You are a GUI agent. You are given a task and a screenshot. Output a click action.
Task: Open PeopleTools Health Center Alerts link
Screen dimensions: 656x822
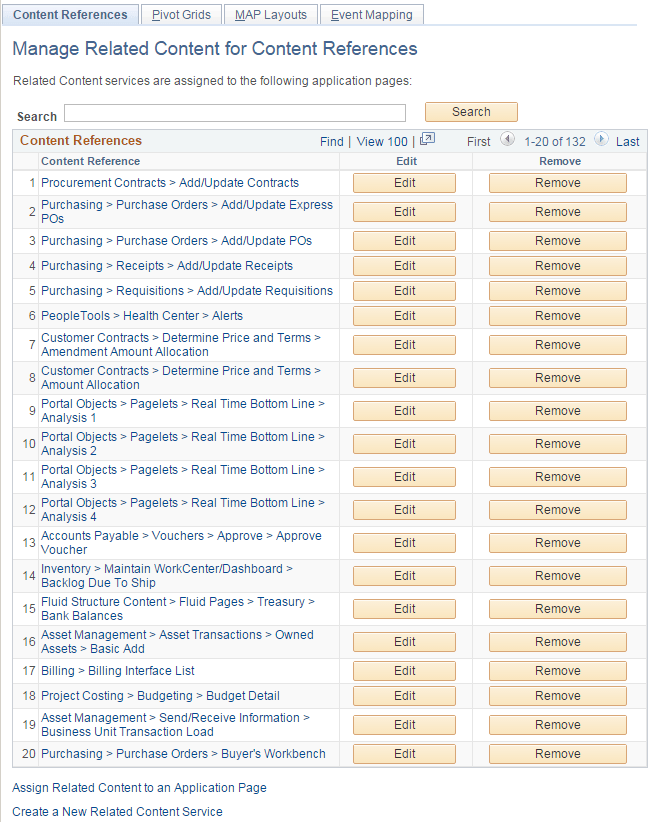point(142,316)
